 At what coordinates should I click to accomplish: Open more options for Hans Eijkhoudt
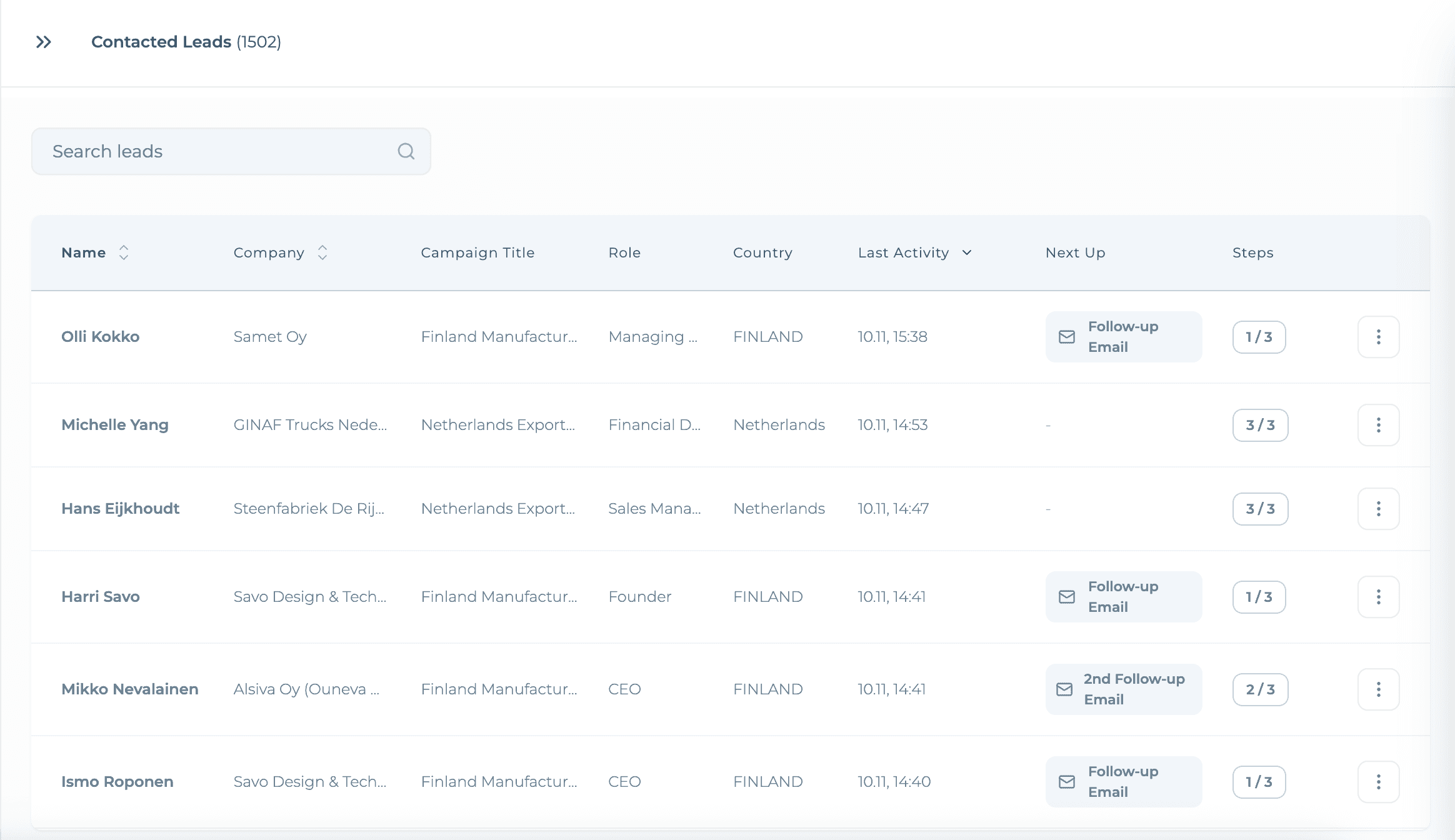[1378, 509]
